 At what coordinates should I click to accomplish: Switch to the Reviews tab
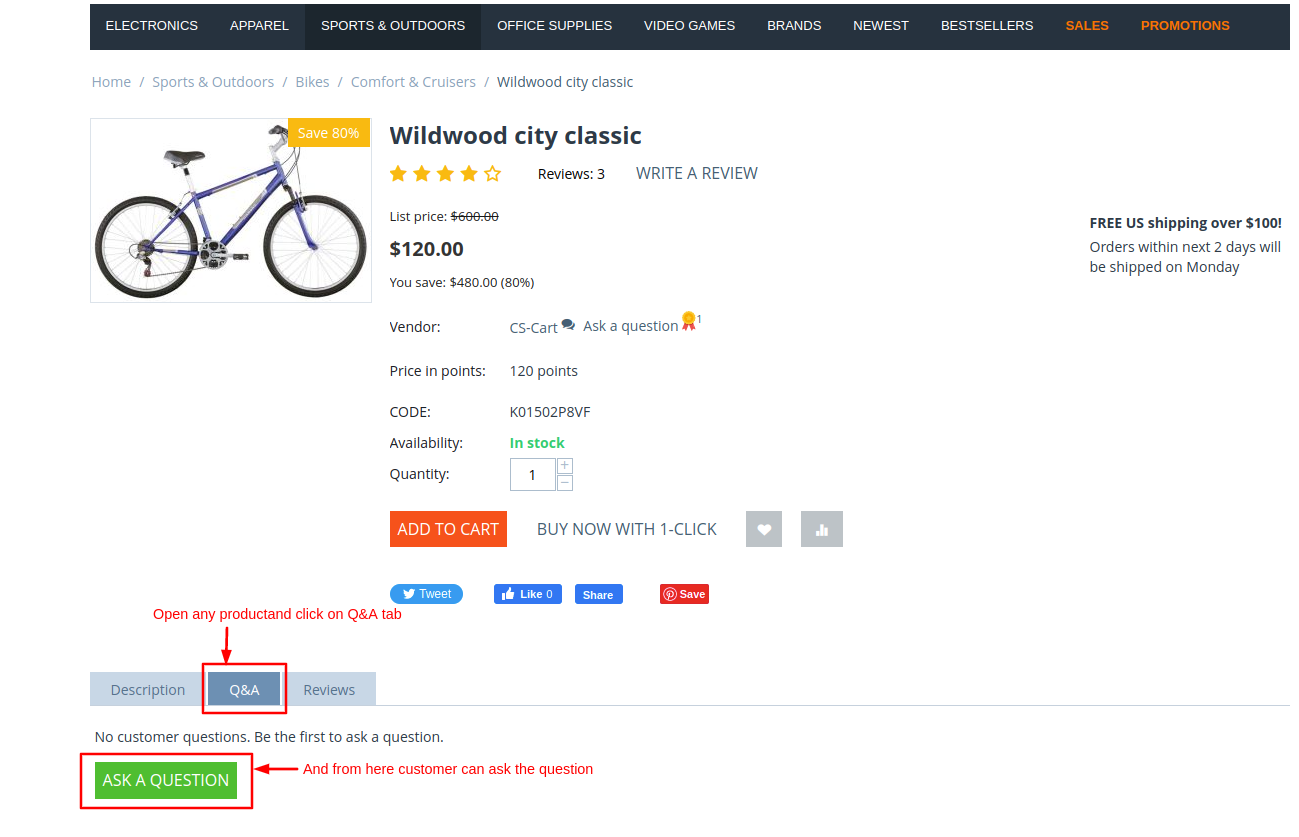(329, 689)
